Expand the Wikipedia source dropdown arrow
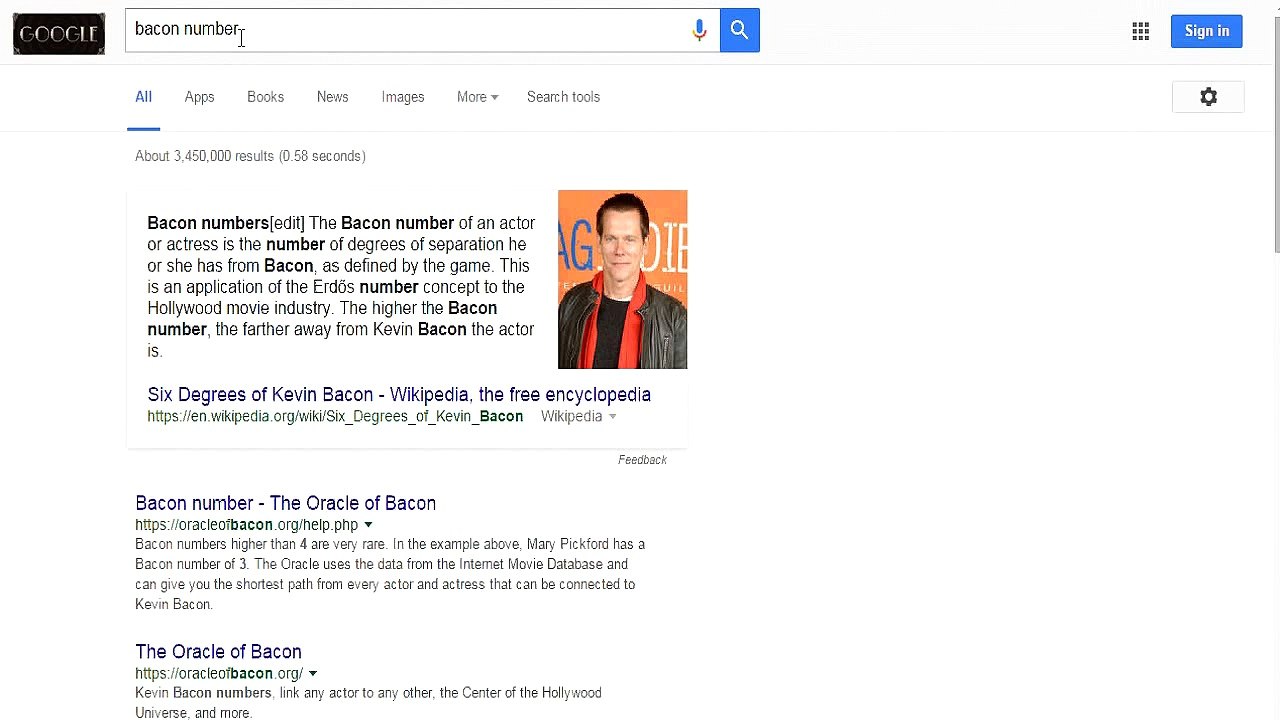1280x720 pixels. click(x=612, y=417)
